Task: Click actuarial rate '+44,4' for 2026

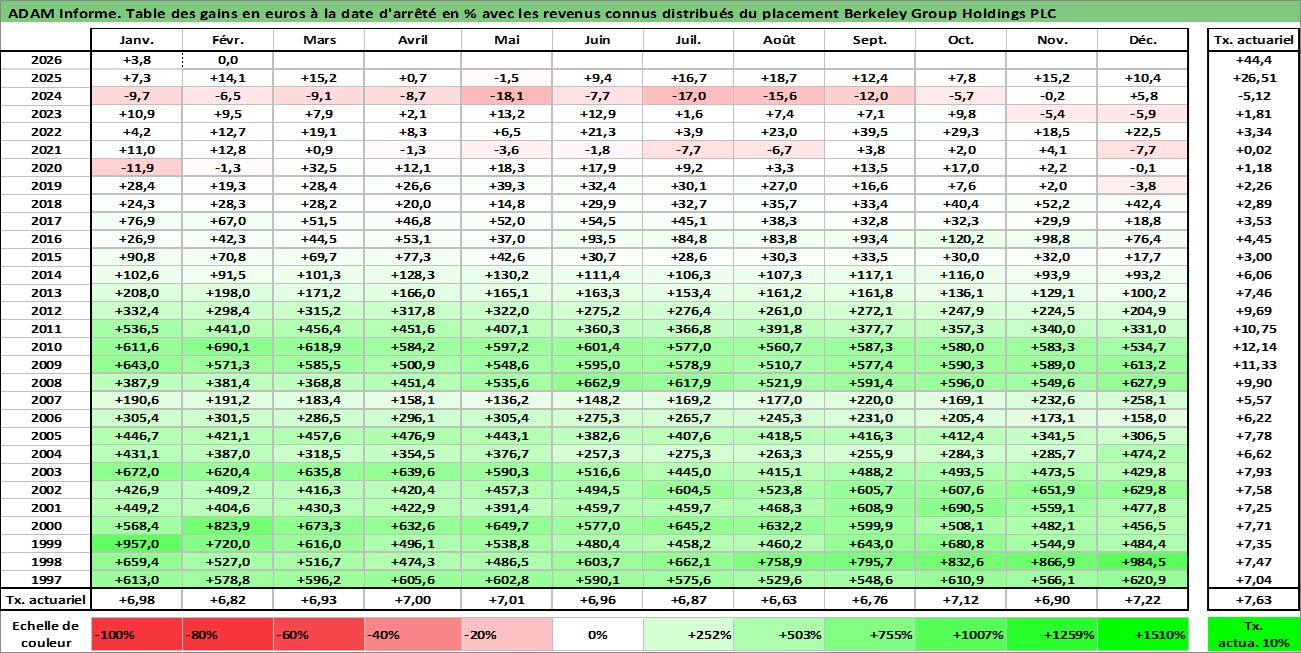Action: [x=1253, y=59]
